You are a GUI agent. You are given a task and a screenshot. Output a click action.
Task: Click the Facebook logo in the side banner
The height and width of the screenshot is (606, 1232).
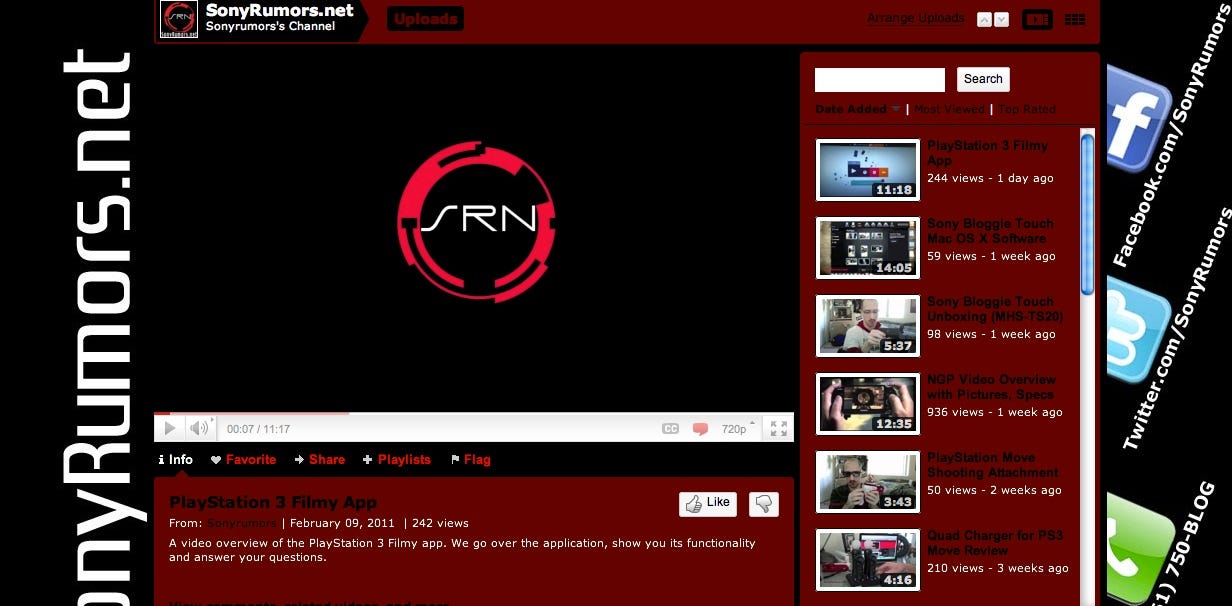(x=1138, y=118)
